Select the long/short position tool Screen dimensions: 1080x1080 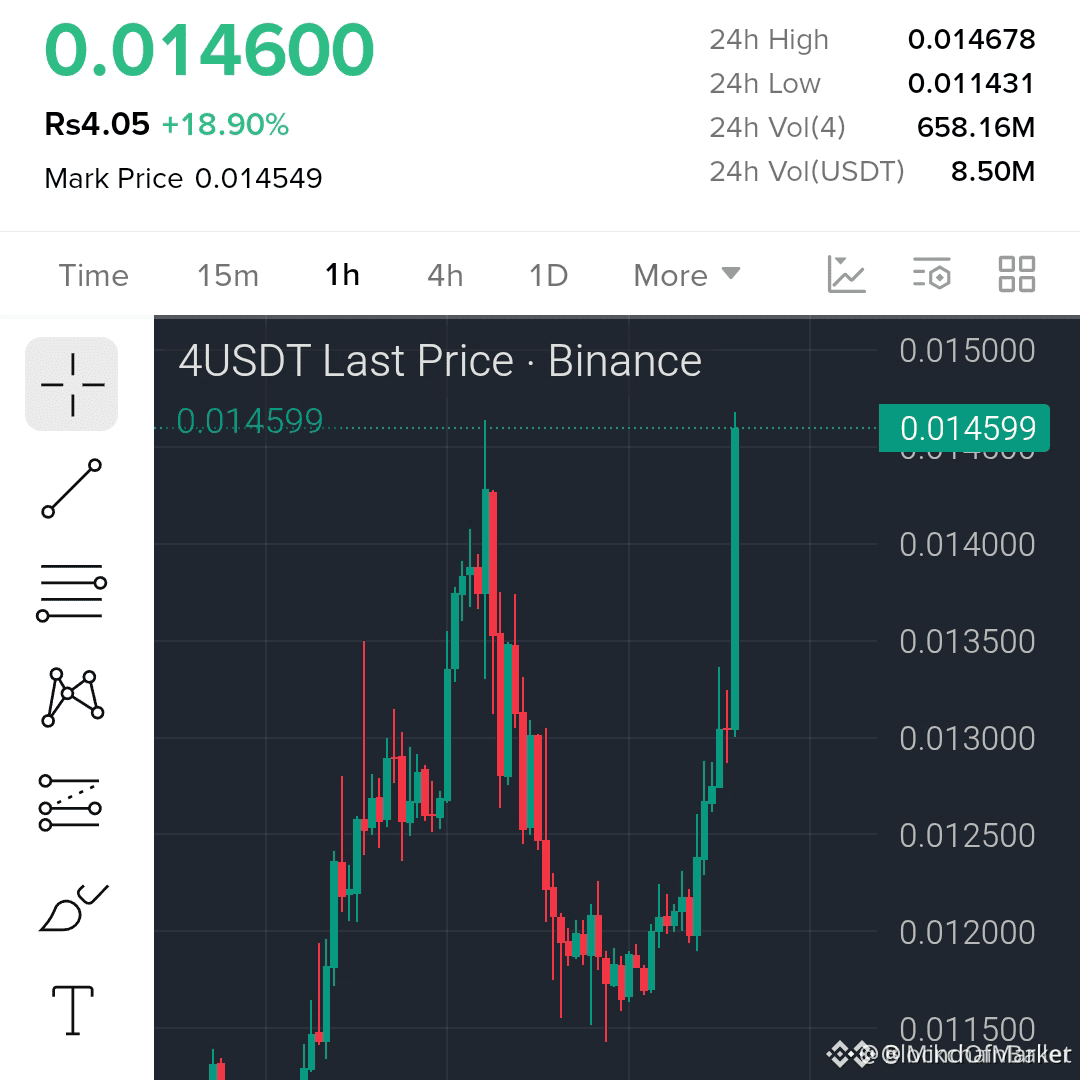[x=70, y=802]
